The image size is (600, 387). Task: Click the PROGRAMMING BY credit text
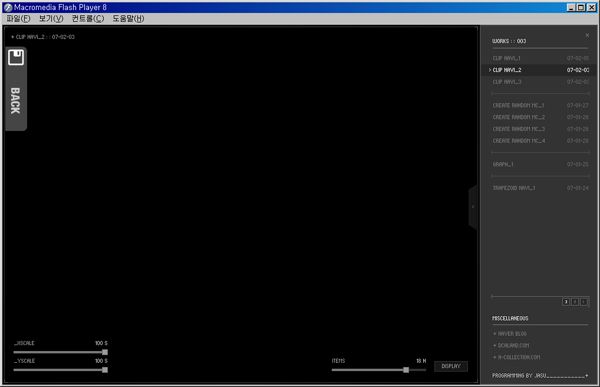click(x=540, y=376)
